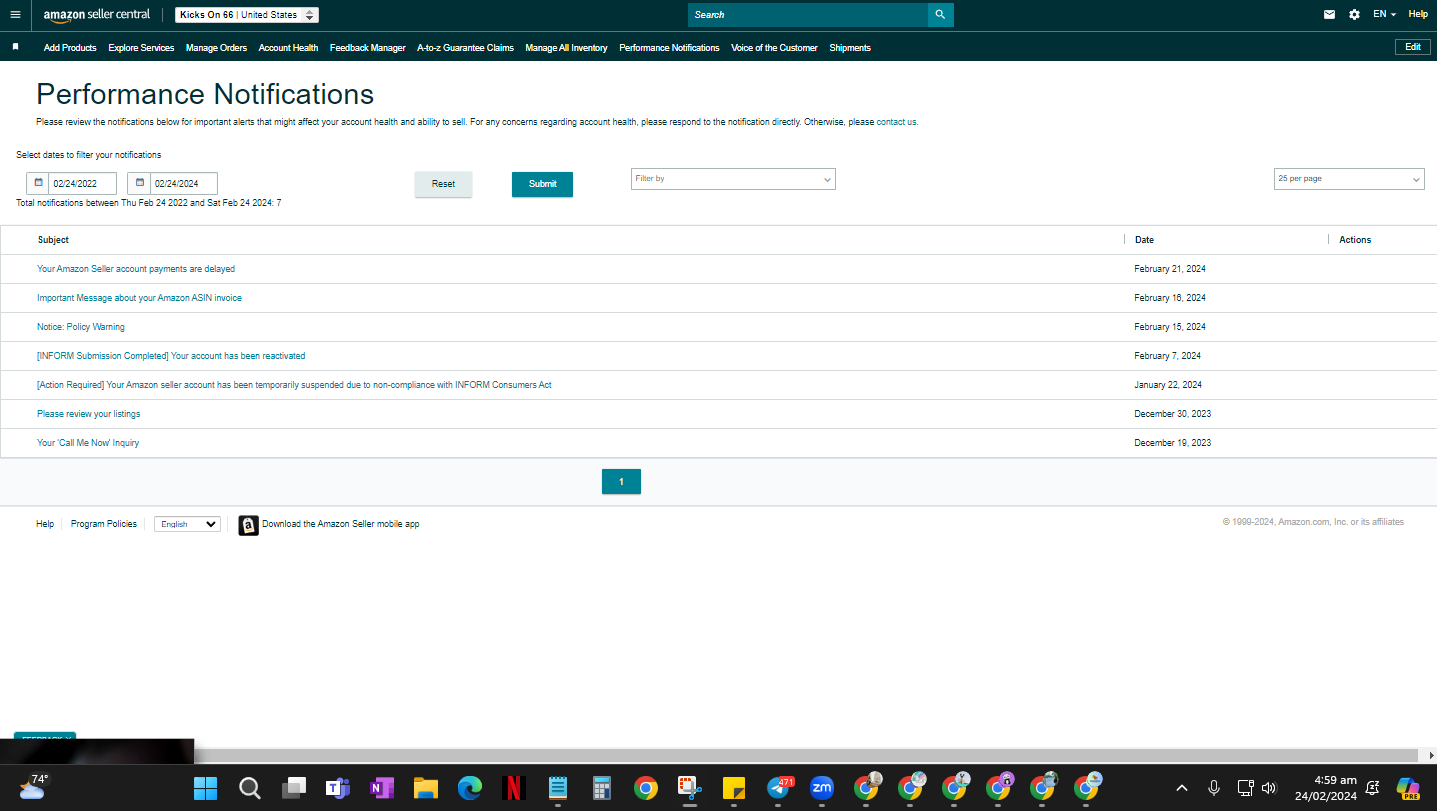This screenshot has width=1437, height=811.
Task: Open Windows taskbar search
Action: point(249,788)
